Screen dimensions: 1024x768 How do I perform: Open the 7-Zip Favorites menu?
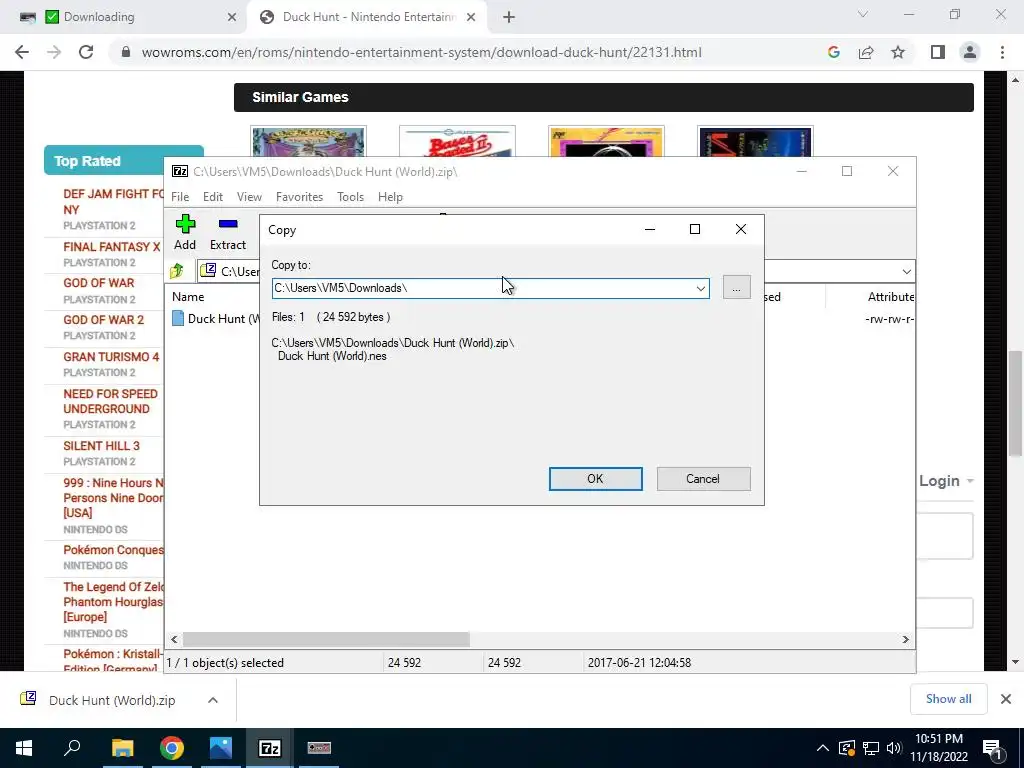pyautogui.click(x=299, y=197)
